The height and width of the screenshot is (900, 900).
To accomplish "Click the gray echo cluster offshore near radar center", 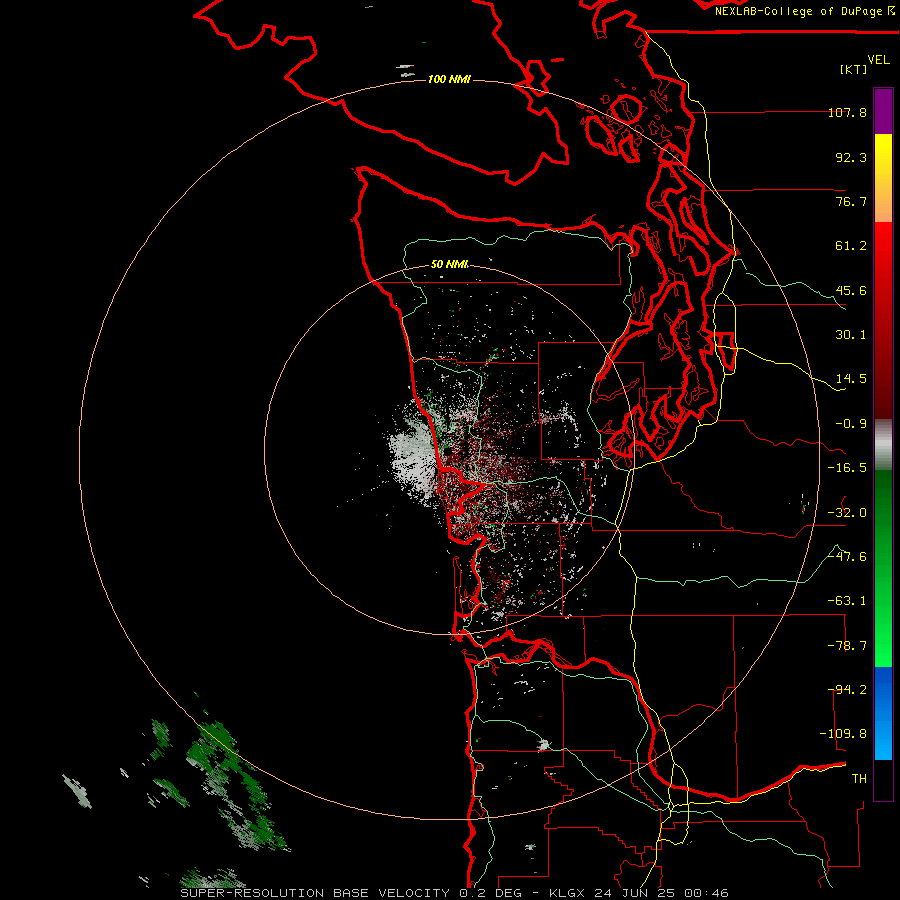I will pyautogui.click(x=412, y=453).
